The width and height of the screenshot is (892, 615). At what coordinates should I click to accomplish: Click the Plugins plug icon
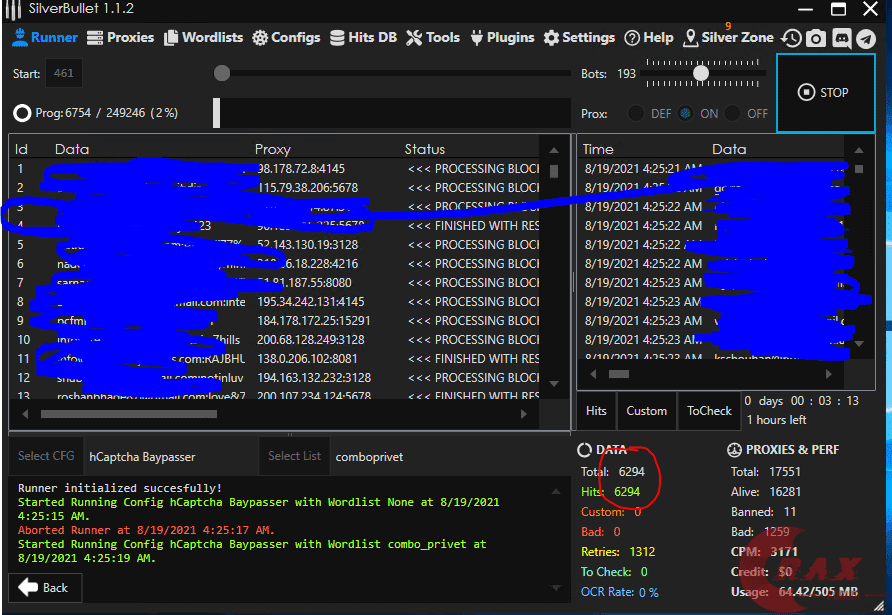tap(477, 38)
